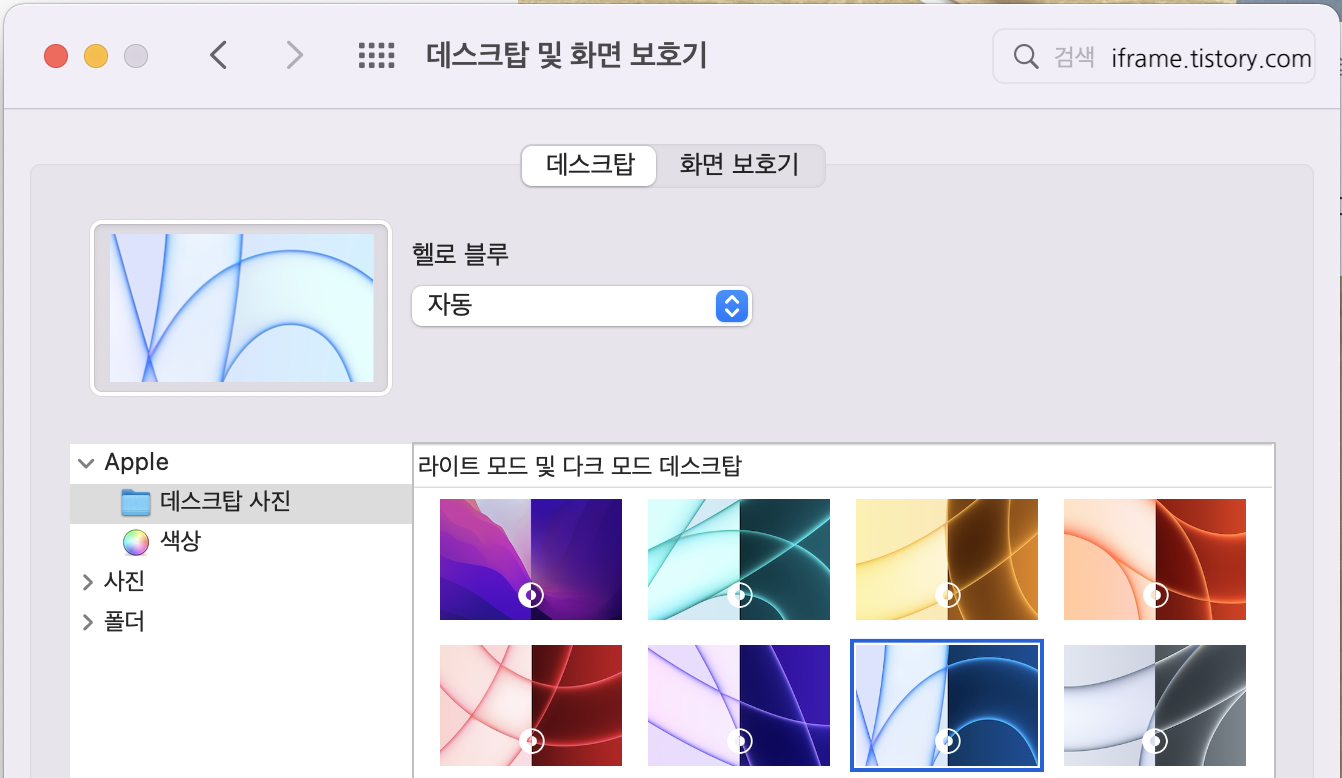Choose the yellow wallpaper

[x=947, y=559]
